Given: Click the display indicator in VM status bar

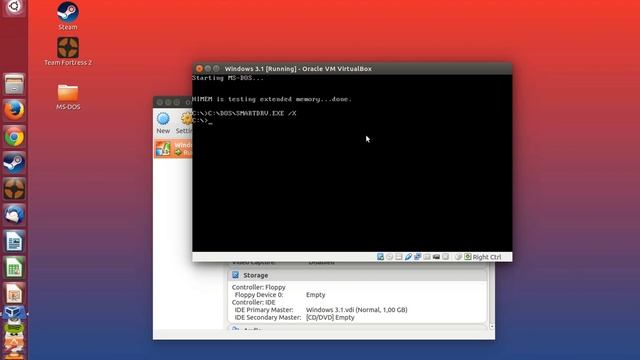Looking at the screenshot, I should [x=436, y=257].
